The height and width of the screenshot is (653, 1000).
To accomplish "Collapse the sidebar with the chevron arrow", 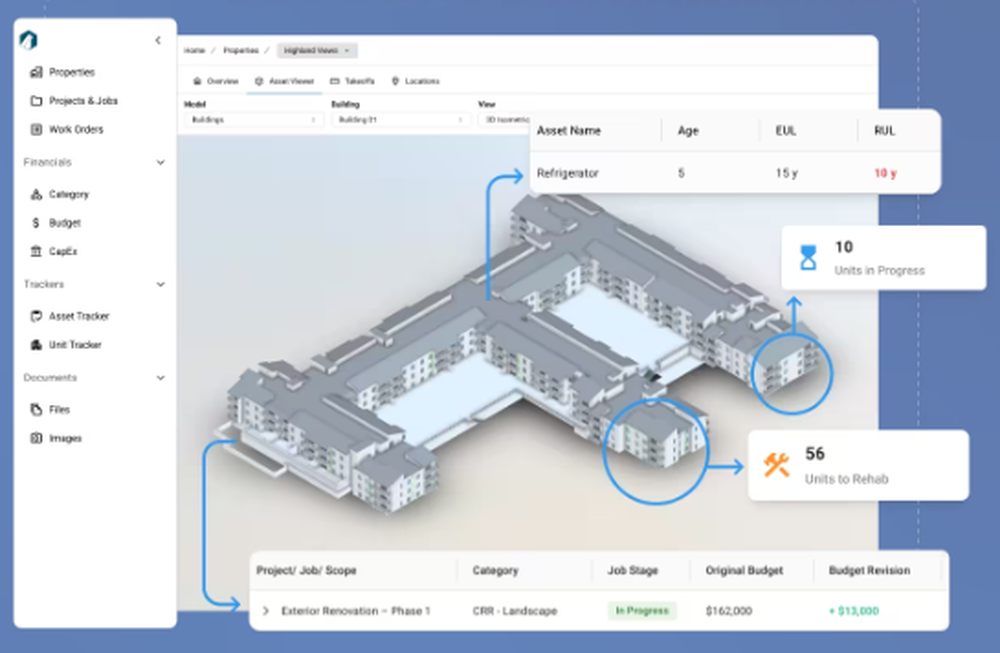I will 158,40.
